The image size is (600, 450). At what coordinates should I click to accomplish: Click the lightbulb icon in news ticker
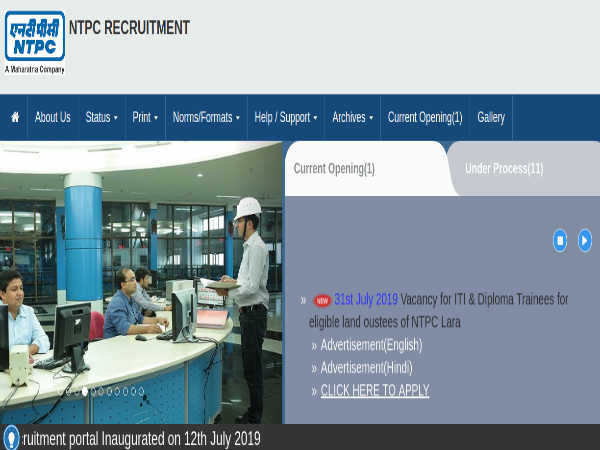[11, 438]
